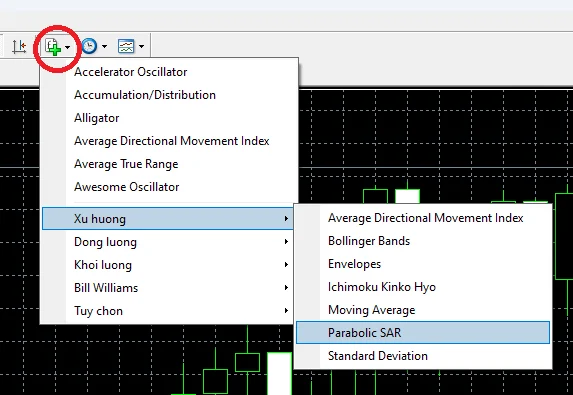Expand the Tuy chon submenu
The height and width of the screenshot is (395, 573).
[168, 311]
